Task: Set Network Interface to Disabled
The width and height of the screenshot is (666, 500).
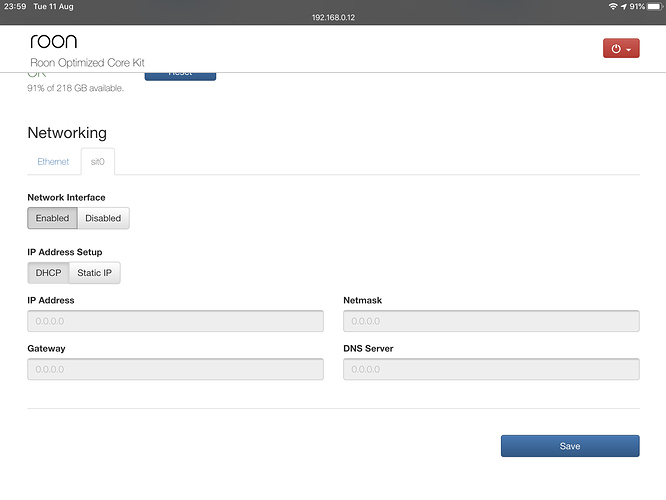Action: pos(103,218)
